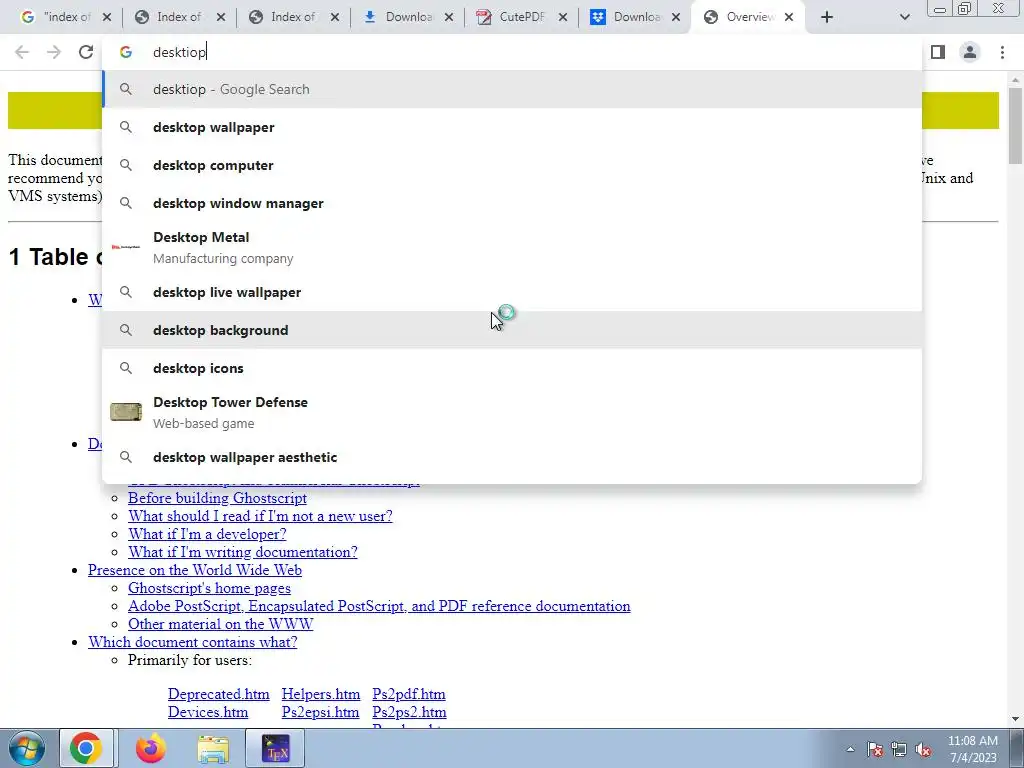Image resolution: width=1024 pixels, height=768 pixels.
Task: Open the Ps2epsi.htm link
Action: pos(320,712)
